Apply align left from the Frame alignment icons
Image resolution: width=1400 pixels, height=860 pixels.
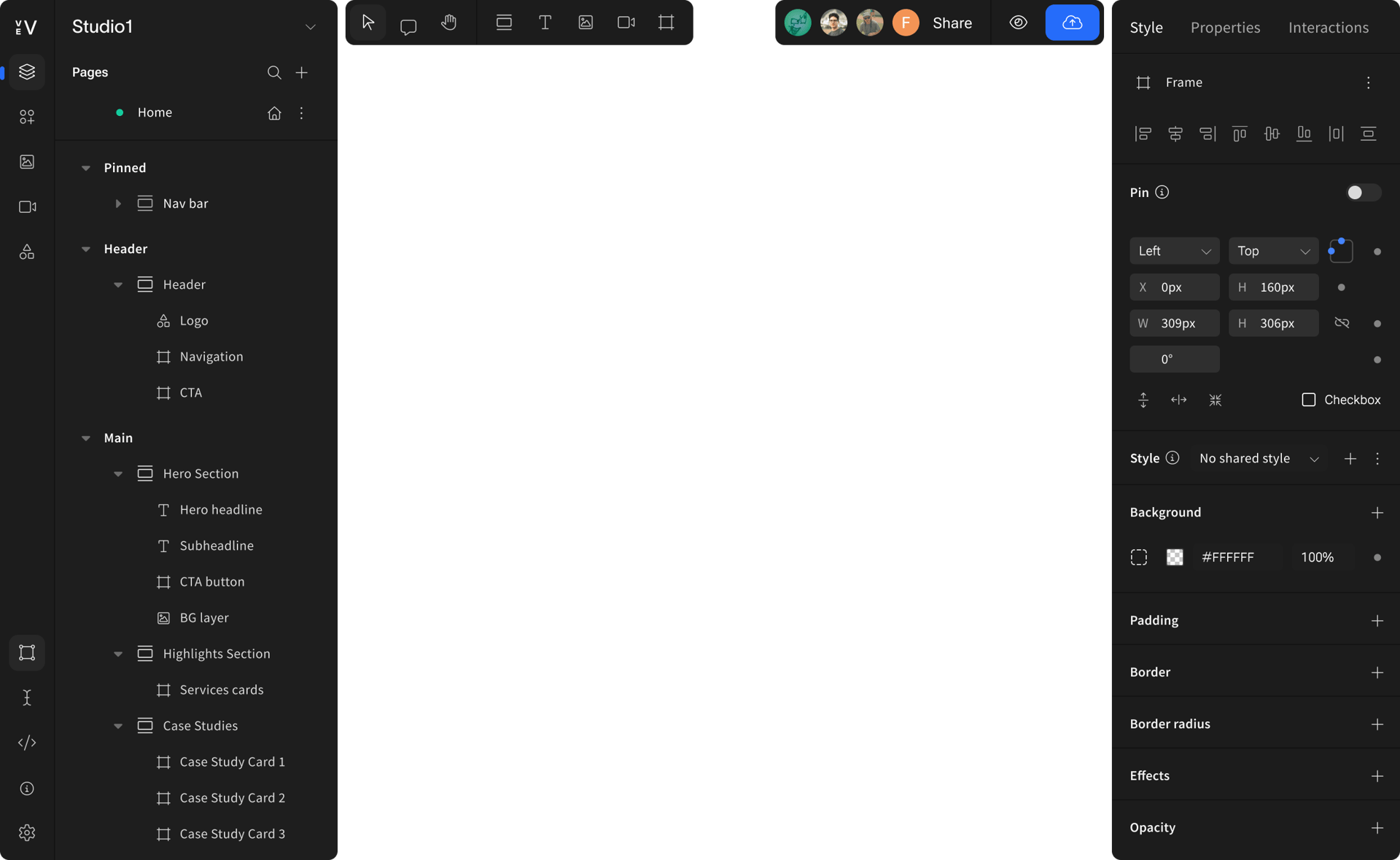tap(1143, 133)
